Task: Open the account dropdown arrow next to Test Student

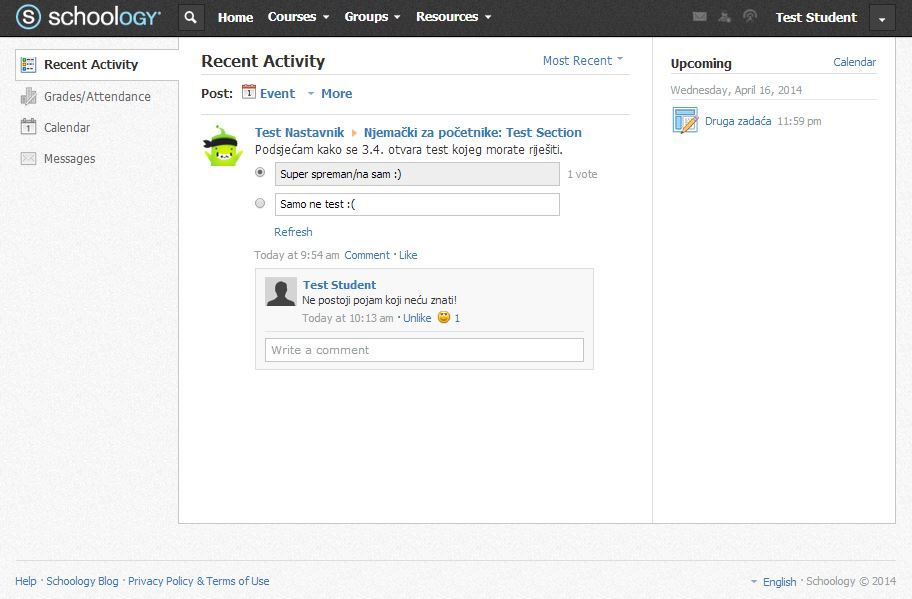Action: click(x=881, y=18)
